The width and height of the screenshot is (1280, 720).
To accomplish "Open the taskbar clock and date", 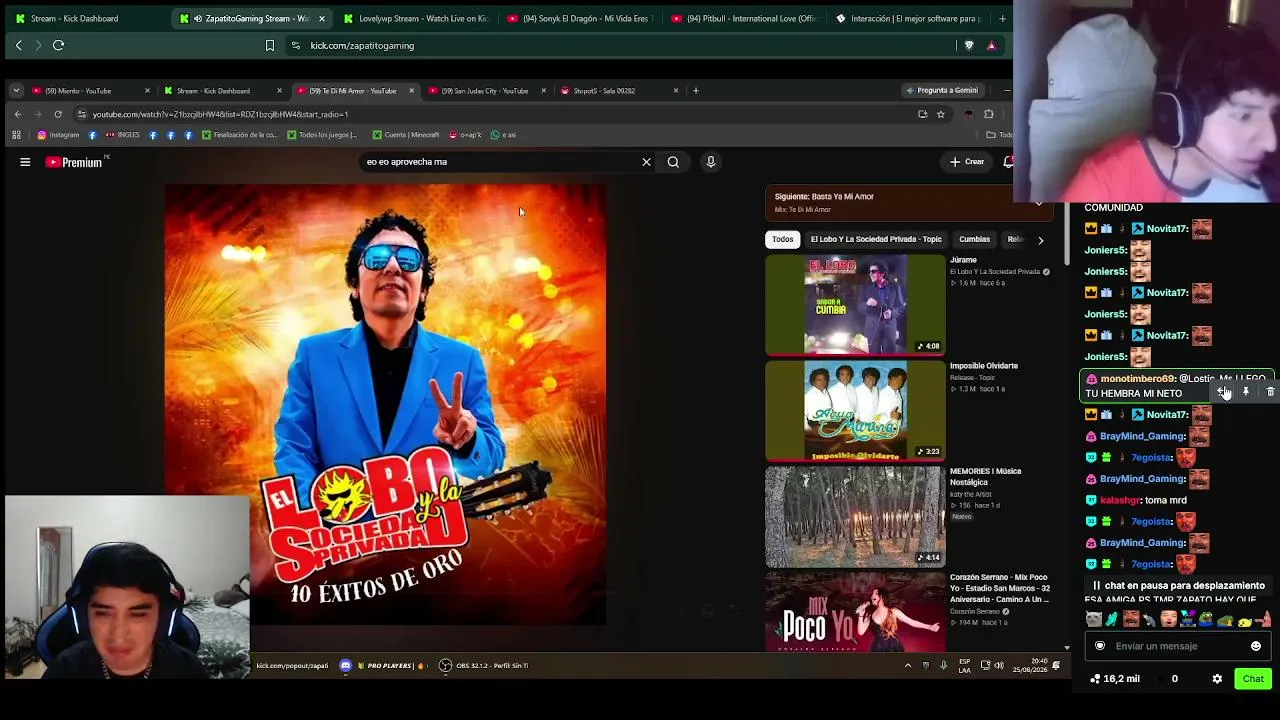I will click(x=1030, y=666).
